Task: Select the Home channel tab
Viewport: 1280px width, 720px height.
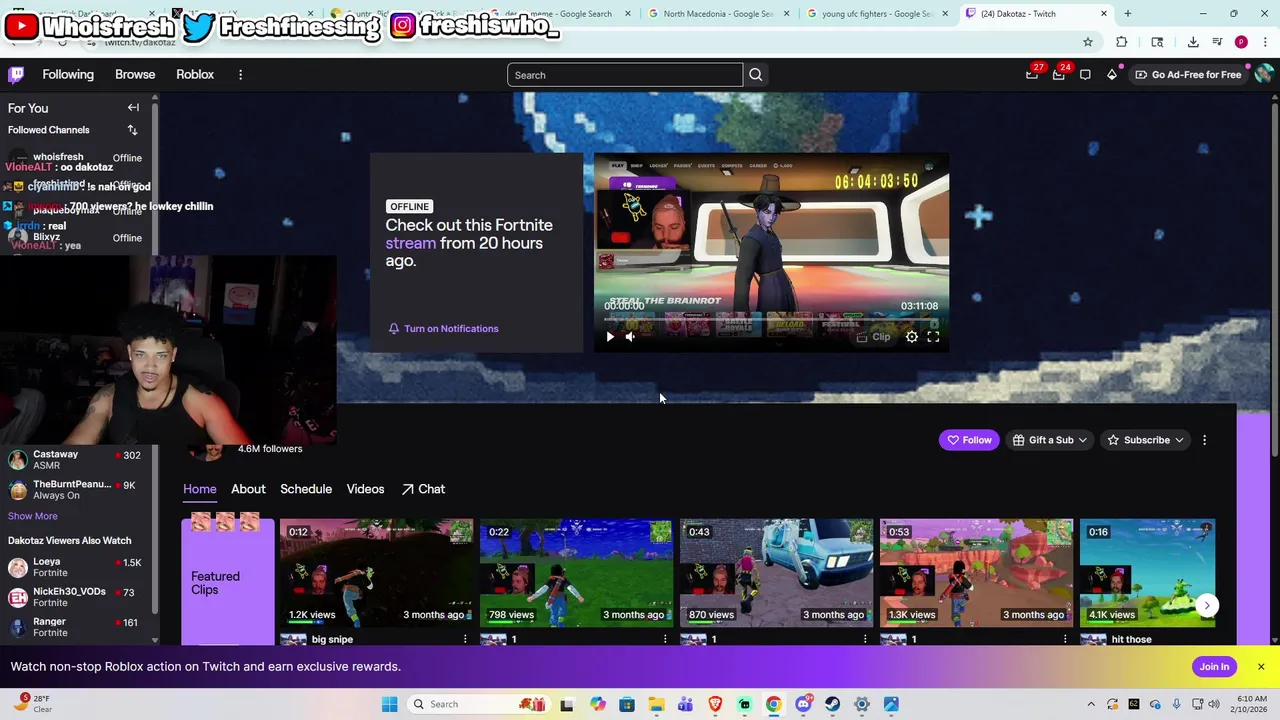Action: click(199, 489)
